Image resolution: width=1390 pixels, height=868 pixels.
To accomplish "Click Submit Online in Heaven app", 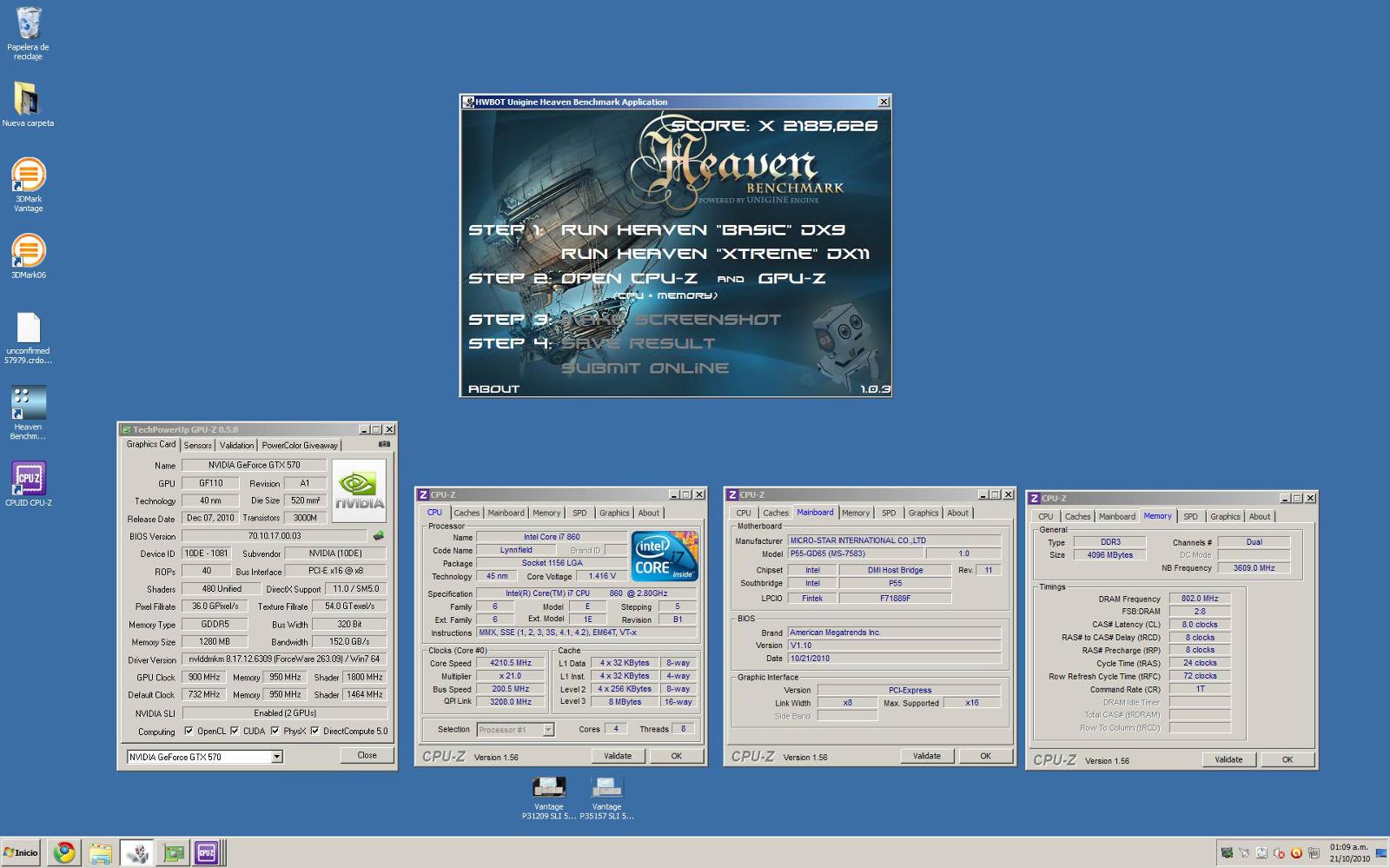I will [645, 368].
